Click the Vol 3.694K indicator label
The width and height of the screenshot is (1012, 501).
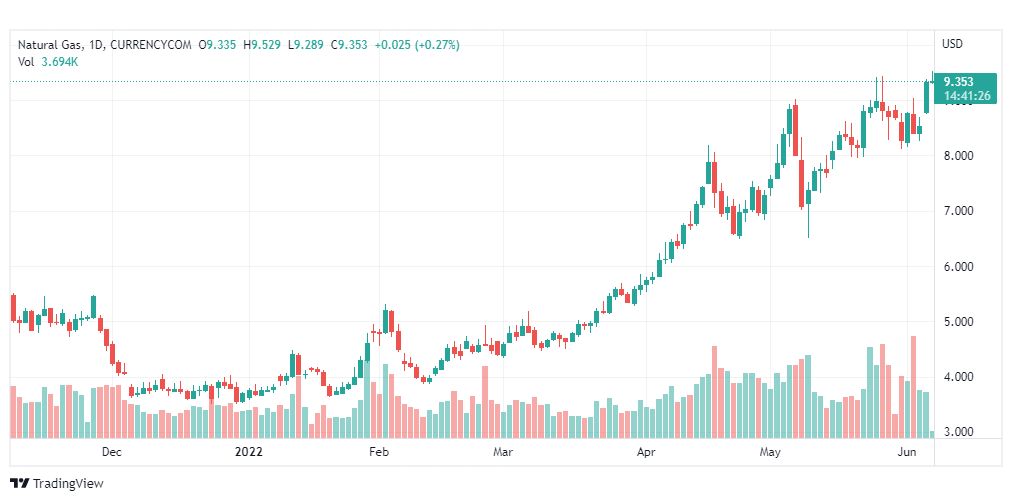(47, 62)
